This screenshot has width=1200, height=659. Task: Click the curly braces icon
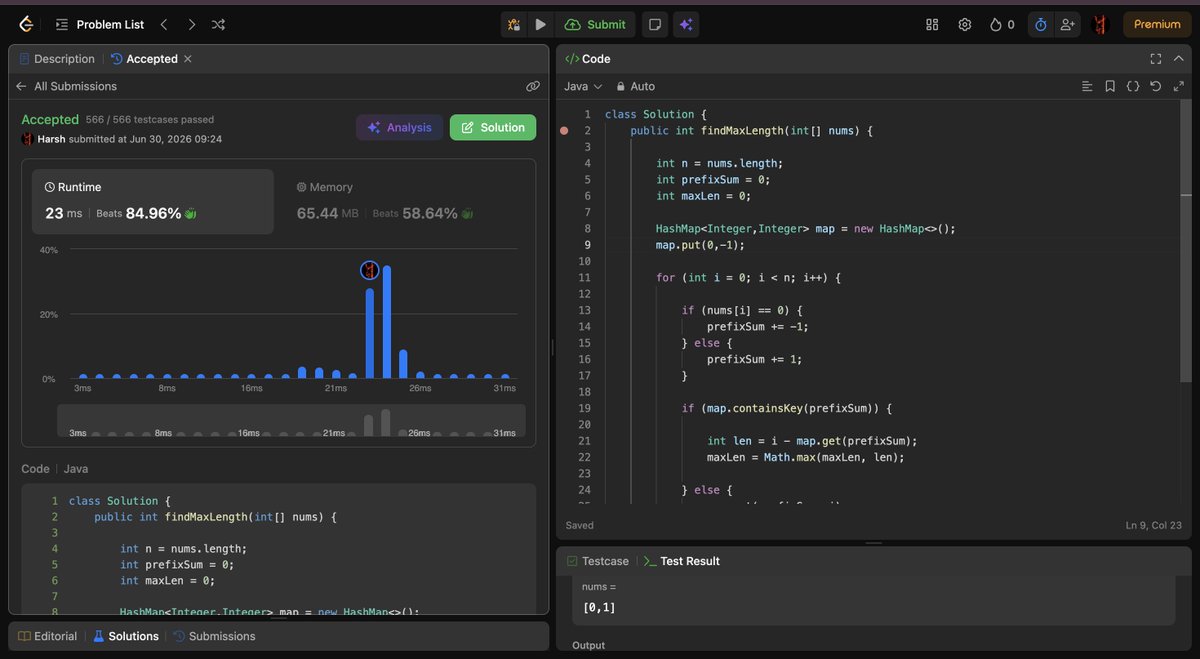1133,86
